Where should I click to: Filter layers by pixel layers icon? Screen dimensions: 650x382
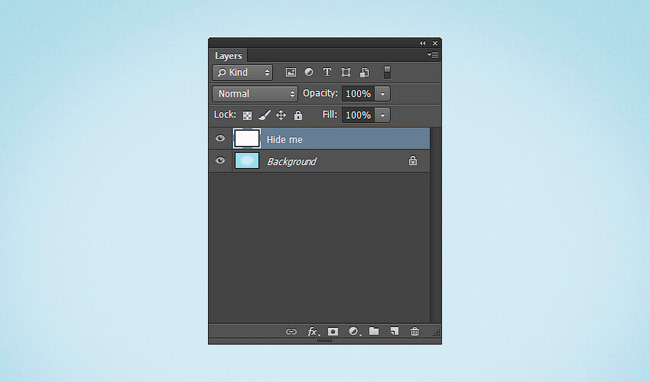[291, 73]
